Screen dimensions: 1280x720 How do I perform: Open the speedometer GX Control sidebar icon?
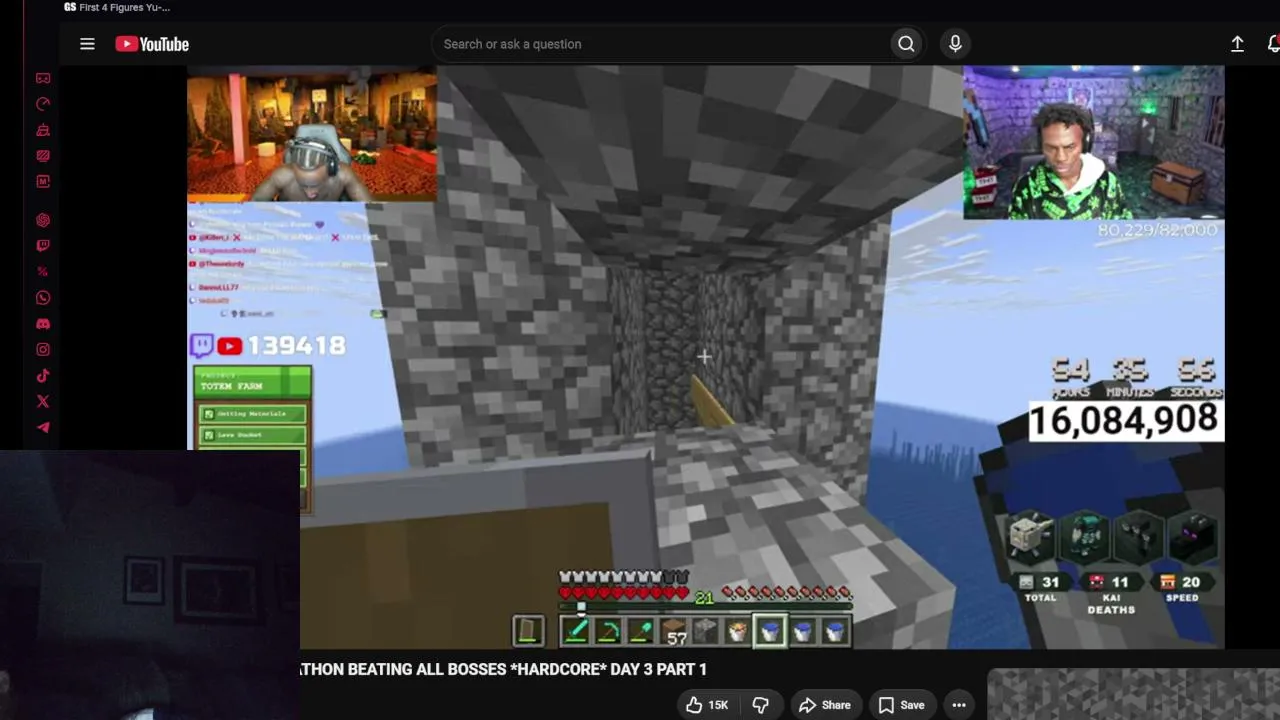tap(43, 104)
